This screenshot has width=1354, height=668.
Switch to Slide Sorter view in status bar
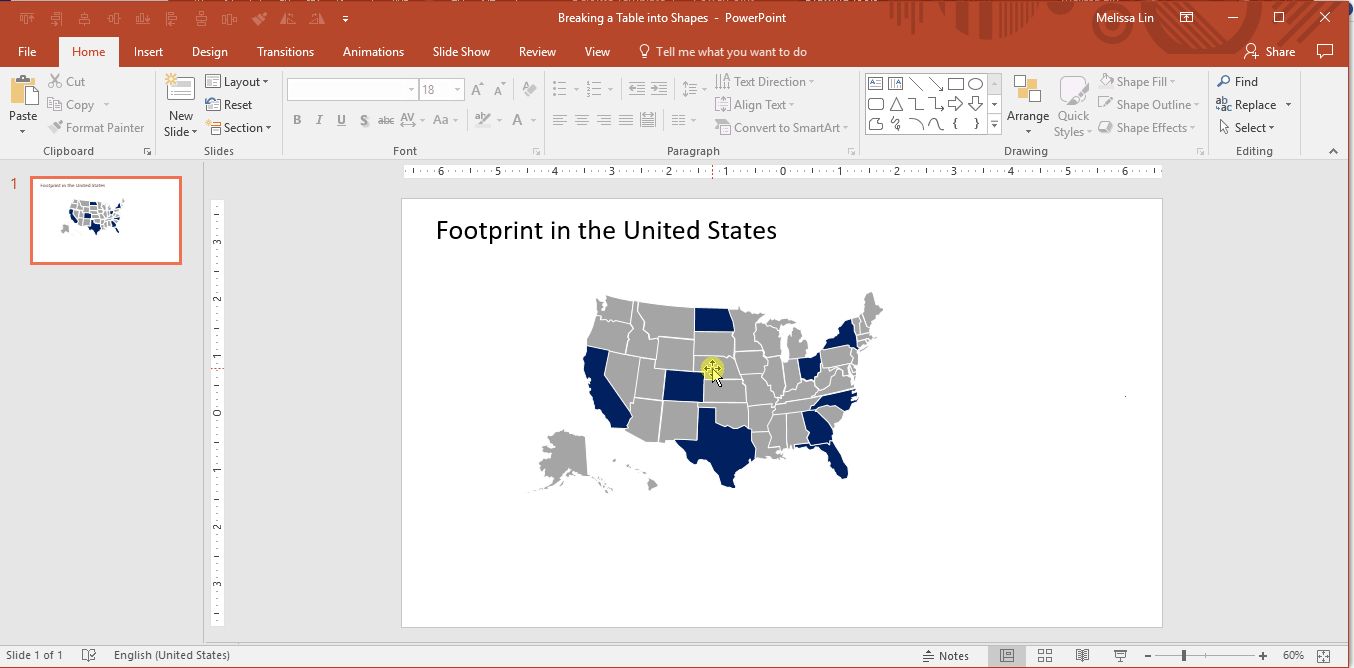[x=1045, y=655]
